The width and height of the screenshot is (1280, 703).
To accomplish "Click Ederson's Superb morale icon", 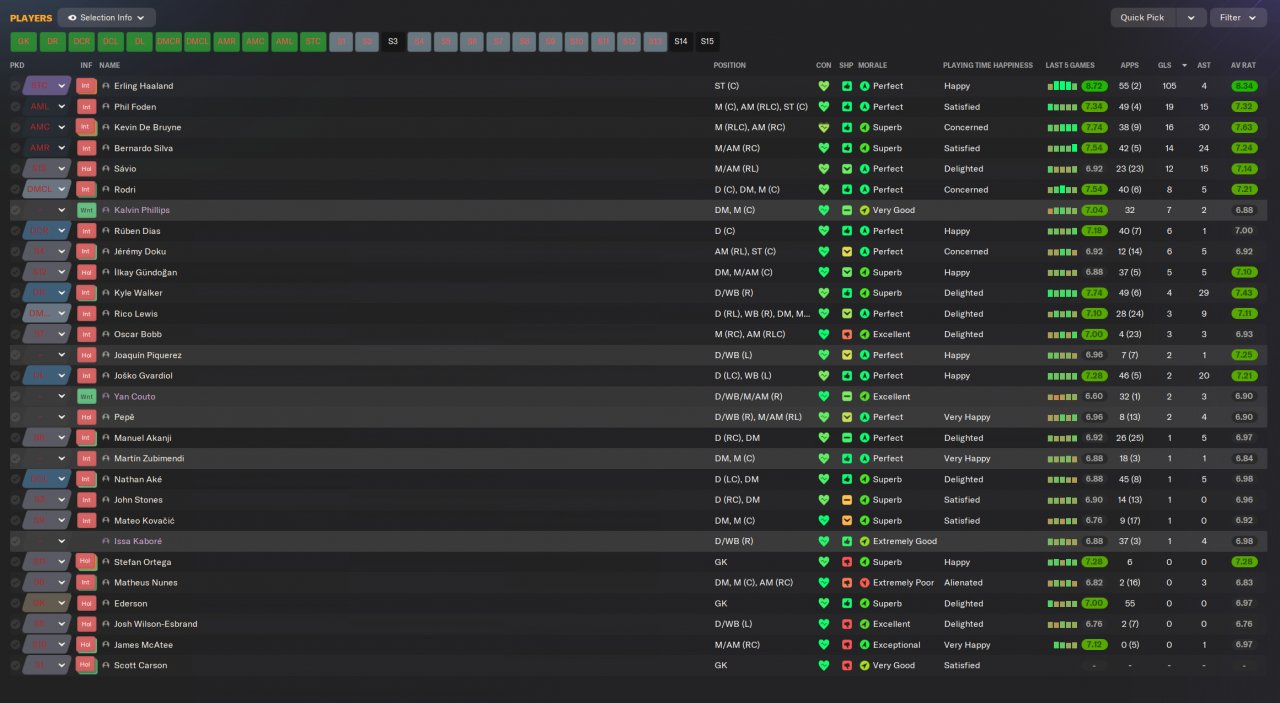I will 865,603.
